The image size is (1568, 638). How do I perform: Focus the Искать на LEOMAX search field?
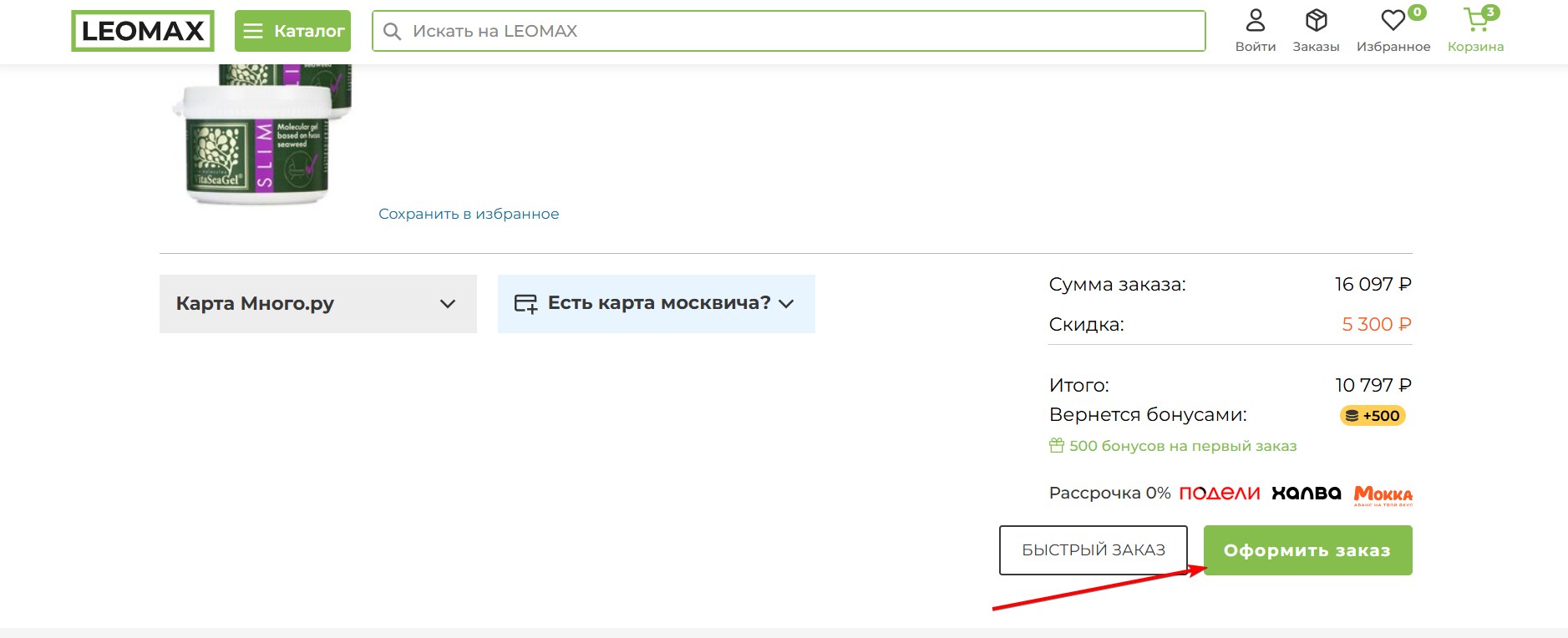tap(789, 31)
